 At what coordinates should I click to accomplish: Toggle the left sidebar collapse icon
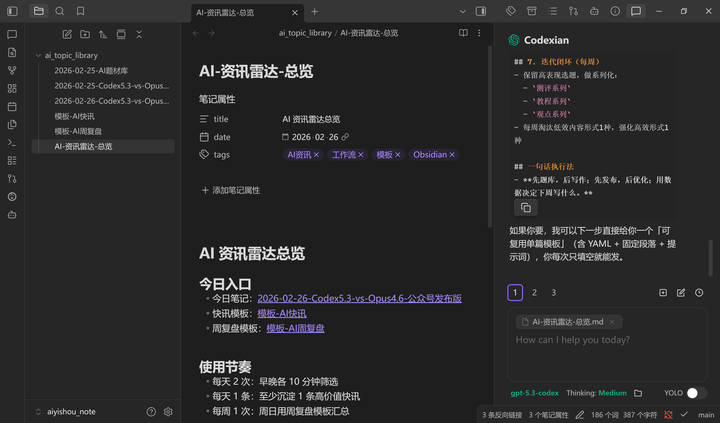[12, 11]
